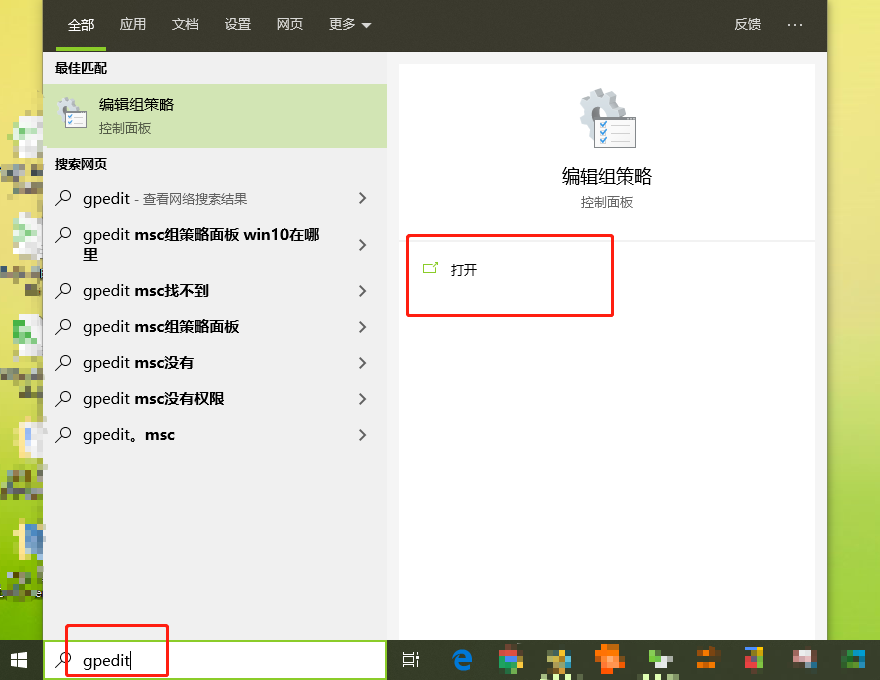Switch to the 应用 tab
Screen dimensions: 880x680
coord(133,25)
